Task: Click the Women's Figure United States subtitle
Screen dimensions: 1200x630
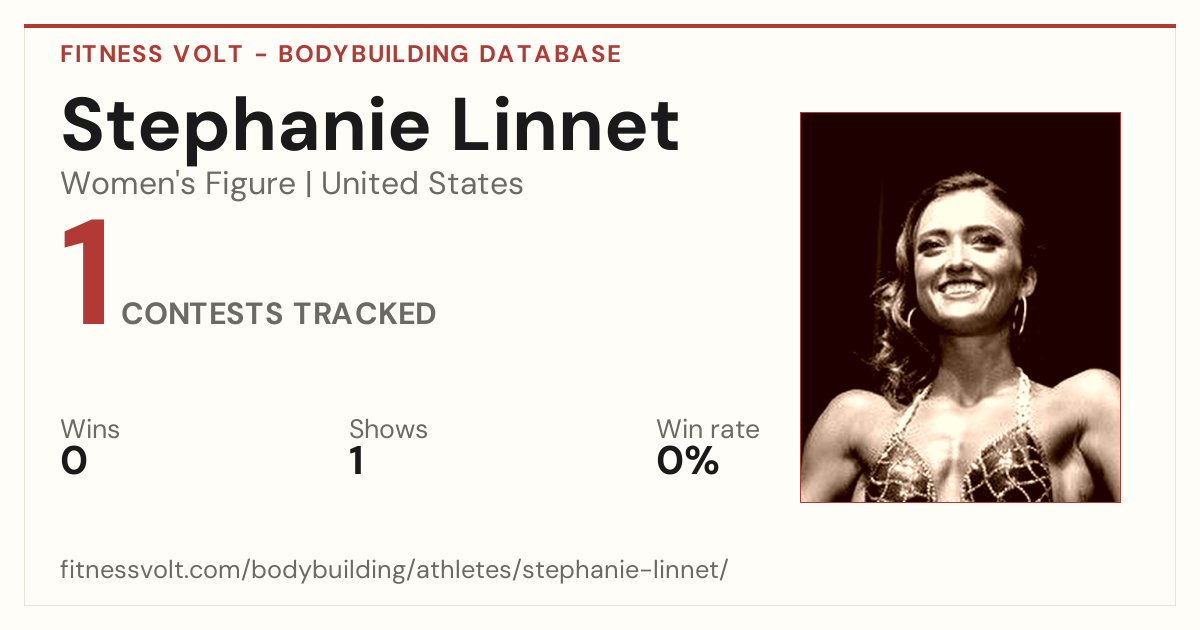Action: click(292, 184)
